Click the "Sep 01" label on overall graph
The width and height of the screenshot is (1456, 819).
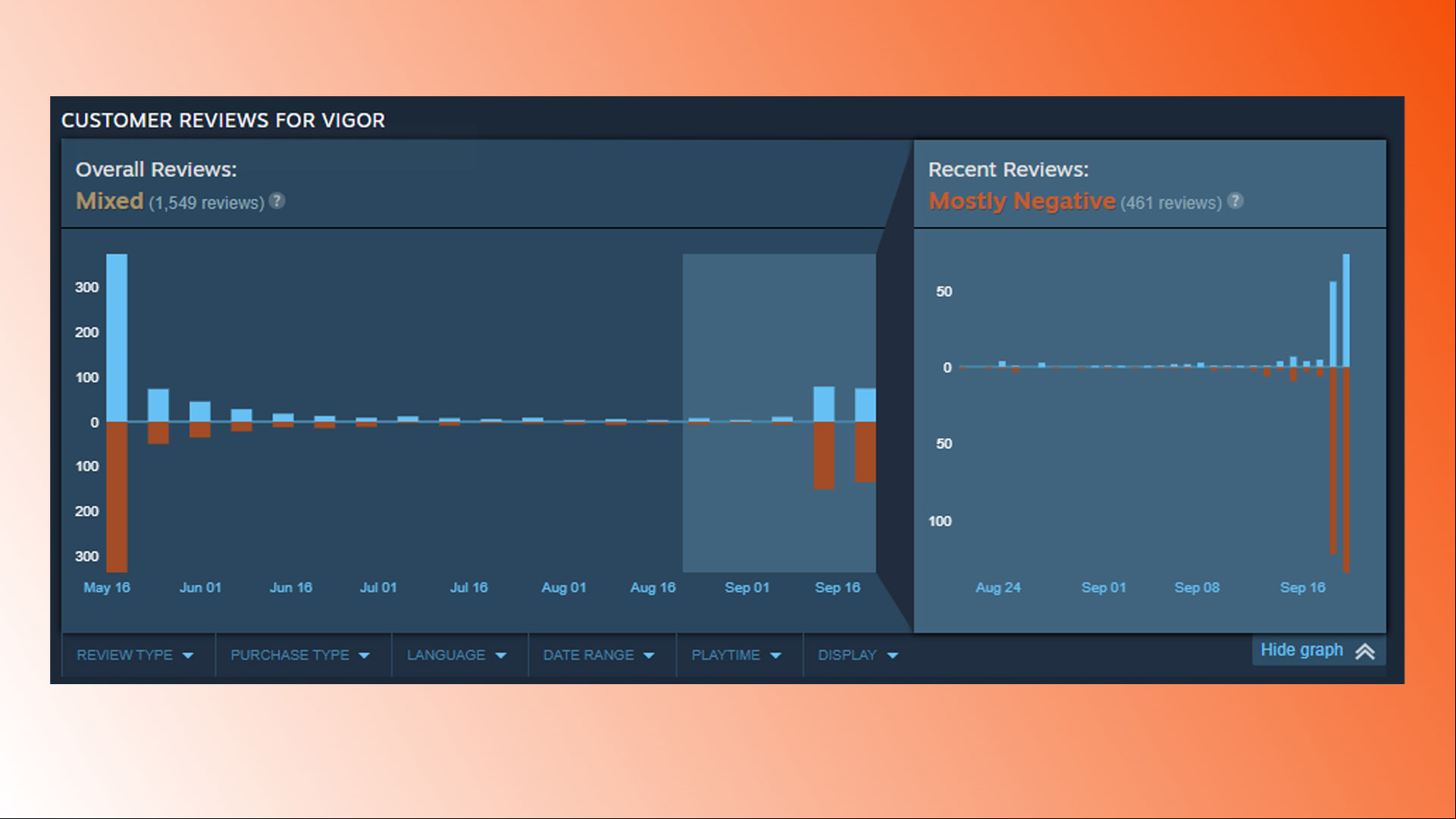(x=747, y=587)
